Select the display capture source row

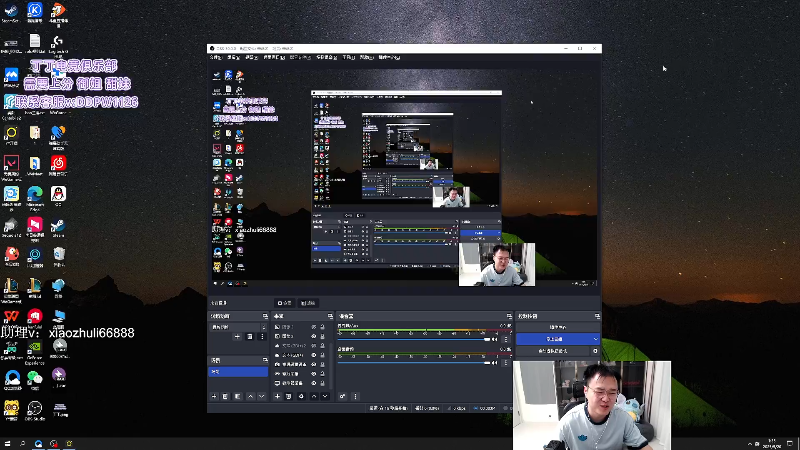[x=301, y=383]
